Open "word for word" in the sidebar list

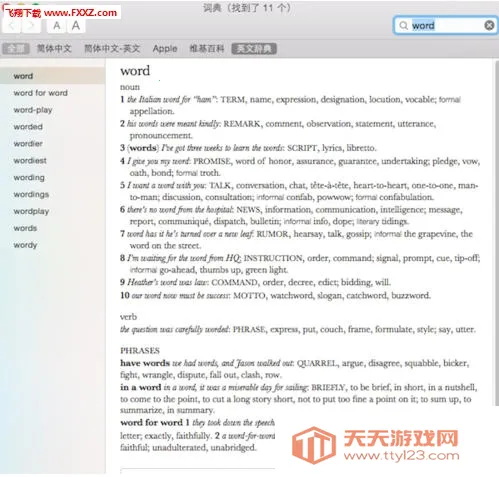click(53, 93)
